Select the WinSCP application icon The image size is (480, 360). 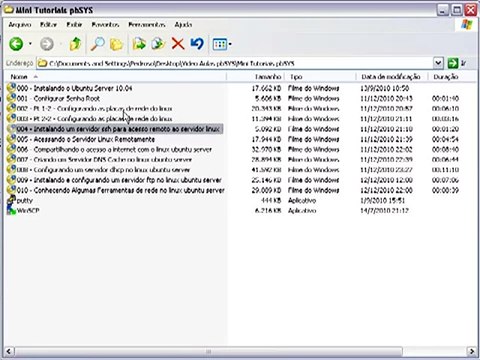click(x=11, y=210)
